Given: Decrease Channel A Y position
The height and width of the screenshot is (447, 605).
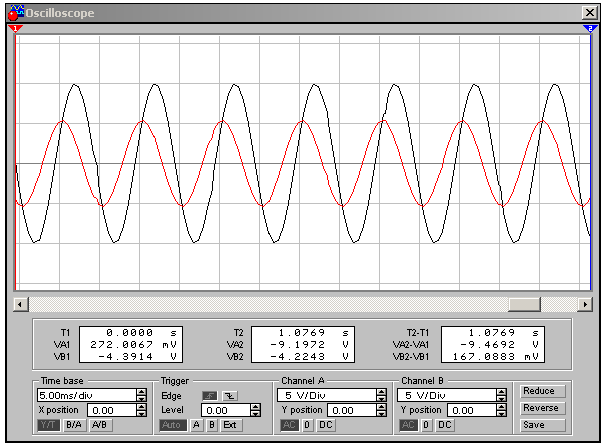Looking at the screenshot, I should click(381, 413).
